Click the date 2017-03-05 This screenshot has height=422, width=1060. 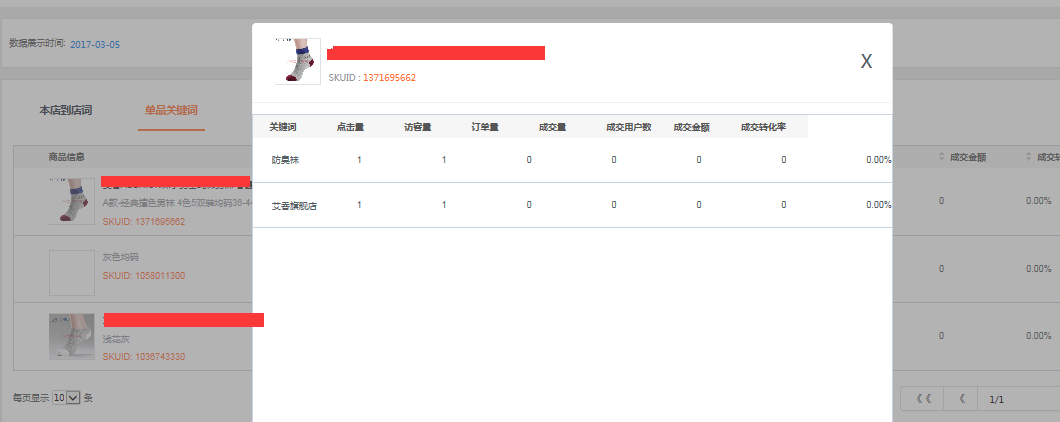[95, 45]
